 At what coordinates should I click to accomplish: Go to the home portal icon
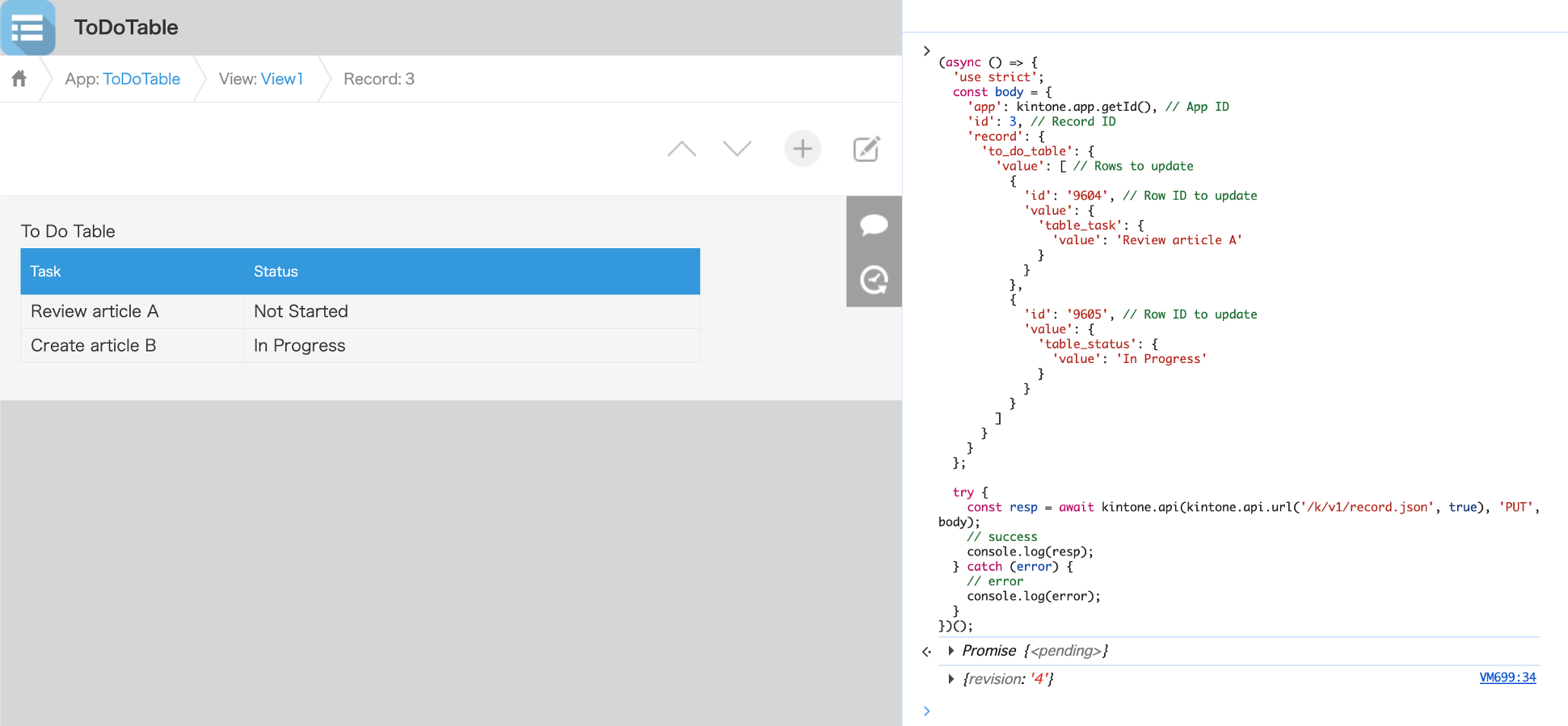(x=19, y=78)
